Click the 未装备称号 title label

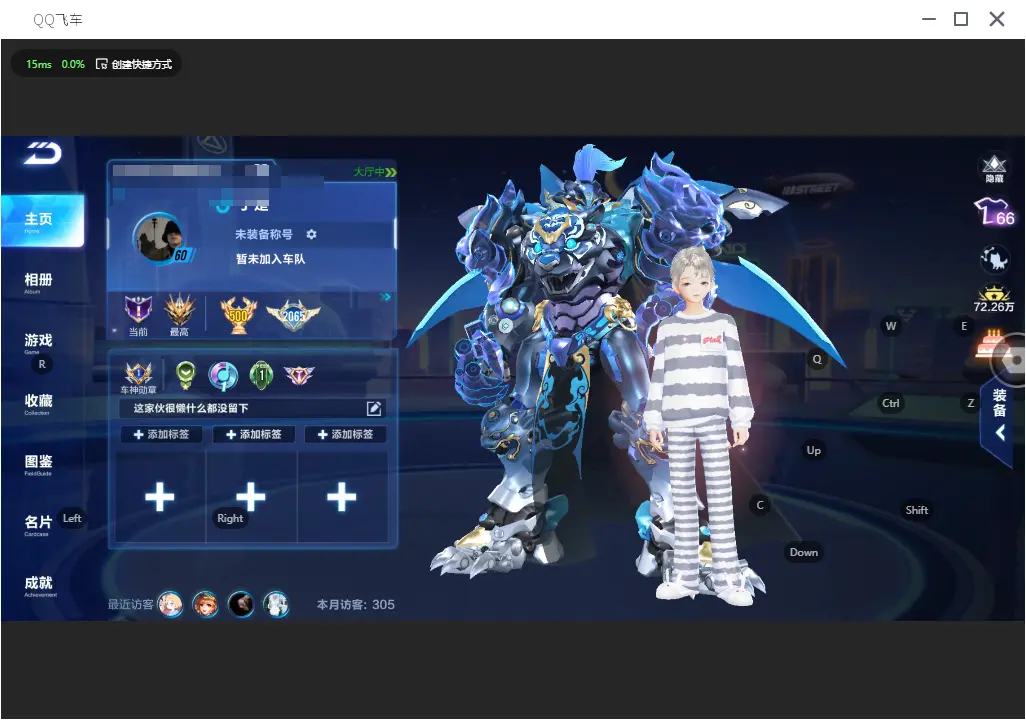[x=264, y=234]
